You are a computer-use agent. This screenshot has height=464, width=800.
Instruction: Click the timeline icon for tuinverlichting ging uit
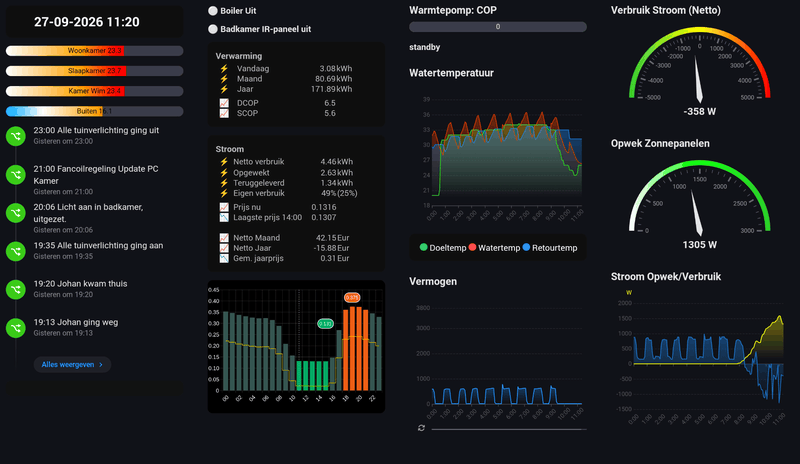pos(16,136)
